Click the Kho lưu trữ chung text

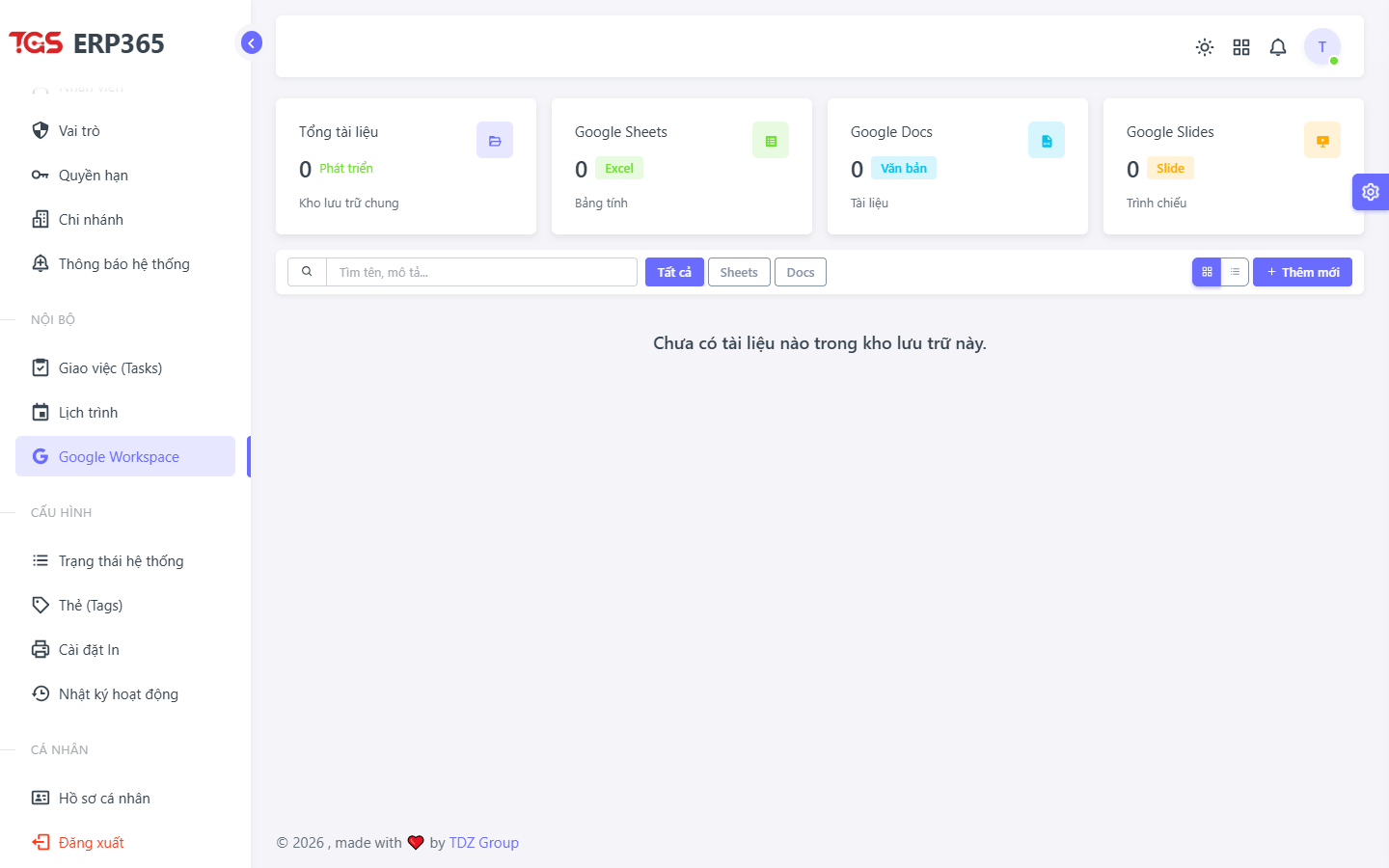(349, 203)
